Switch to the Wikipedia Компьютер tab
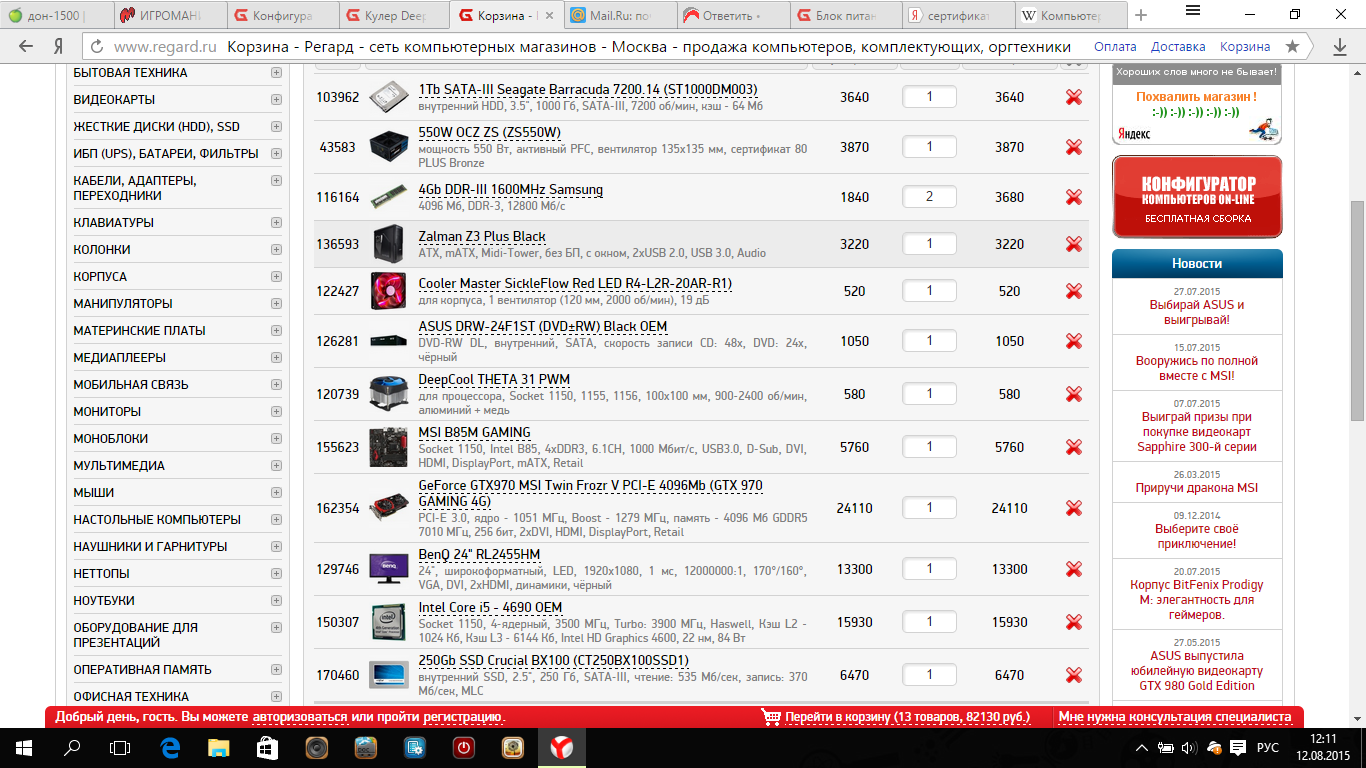The image size is (1366, 768). pos(1073,16)
